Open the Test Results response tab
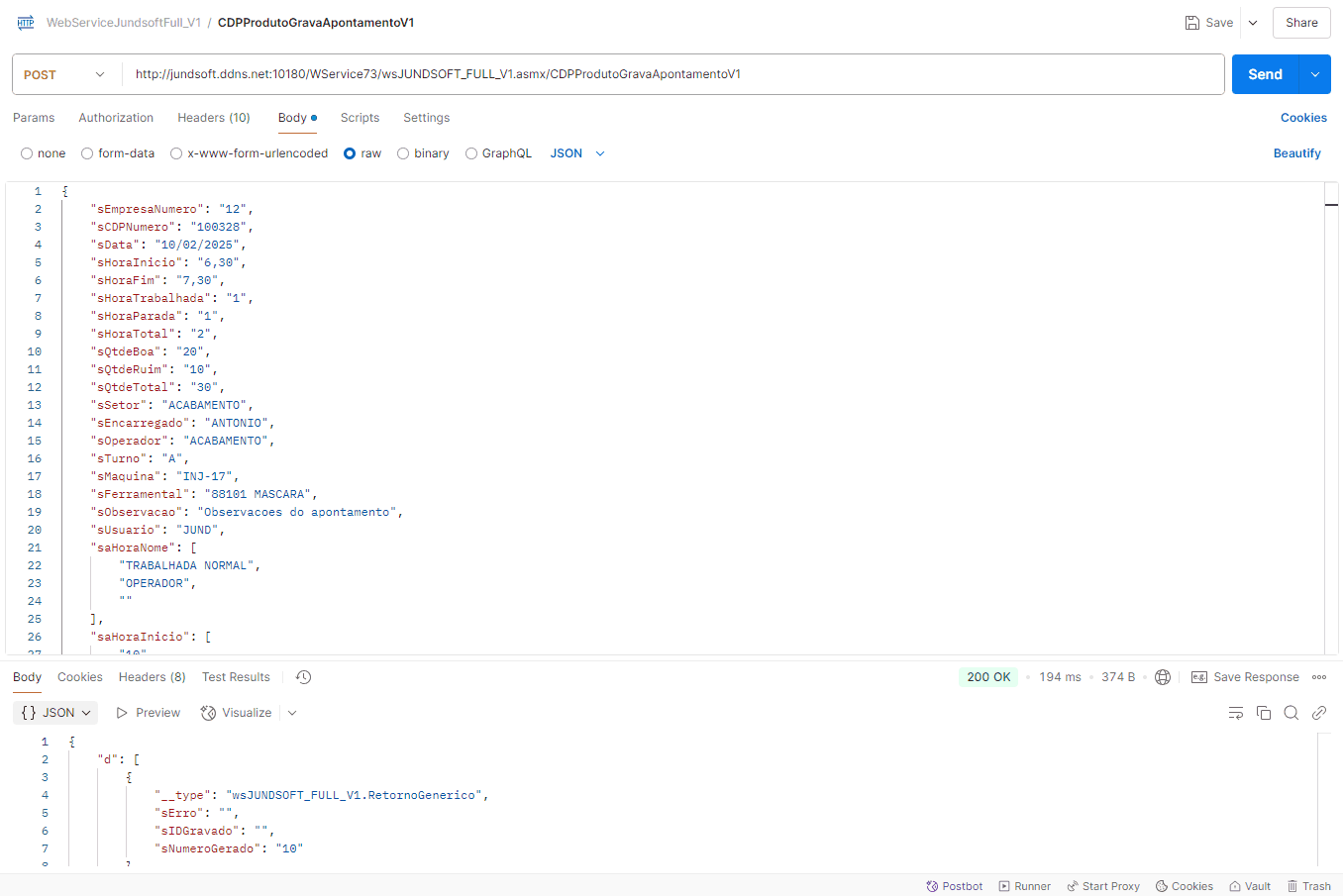 [x=236, y=677]
